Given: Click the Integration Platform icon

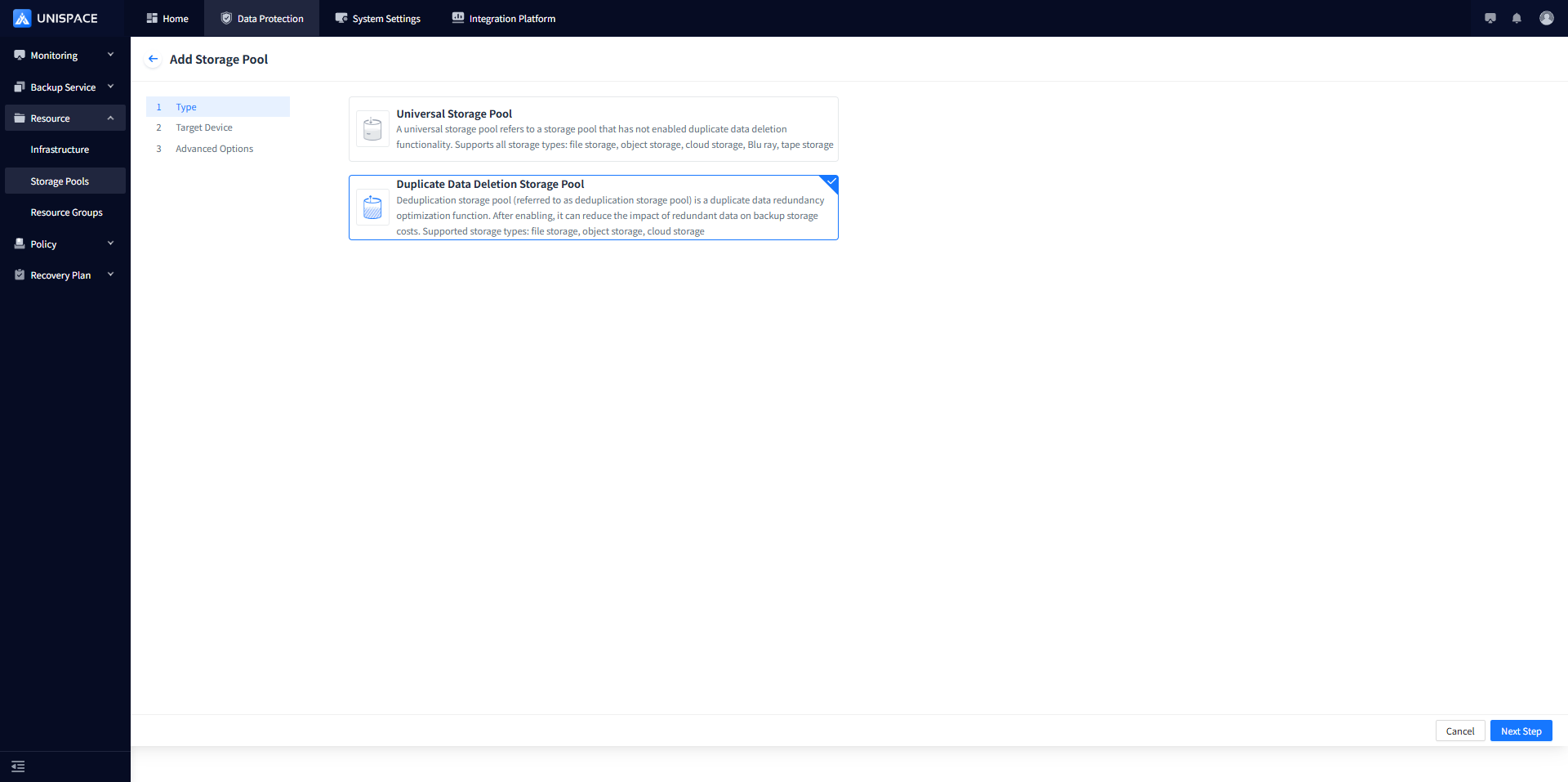Looking at the screenshot, I should point(458,18).
